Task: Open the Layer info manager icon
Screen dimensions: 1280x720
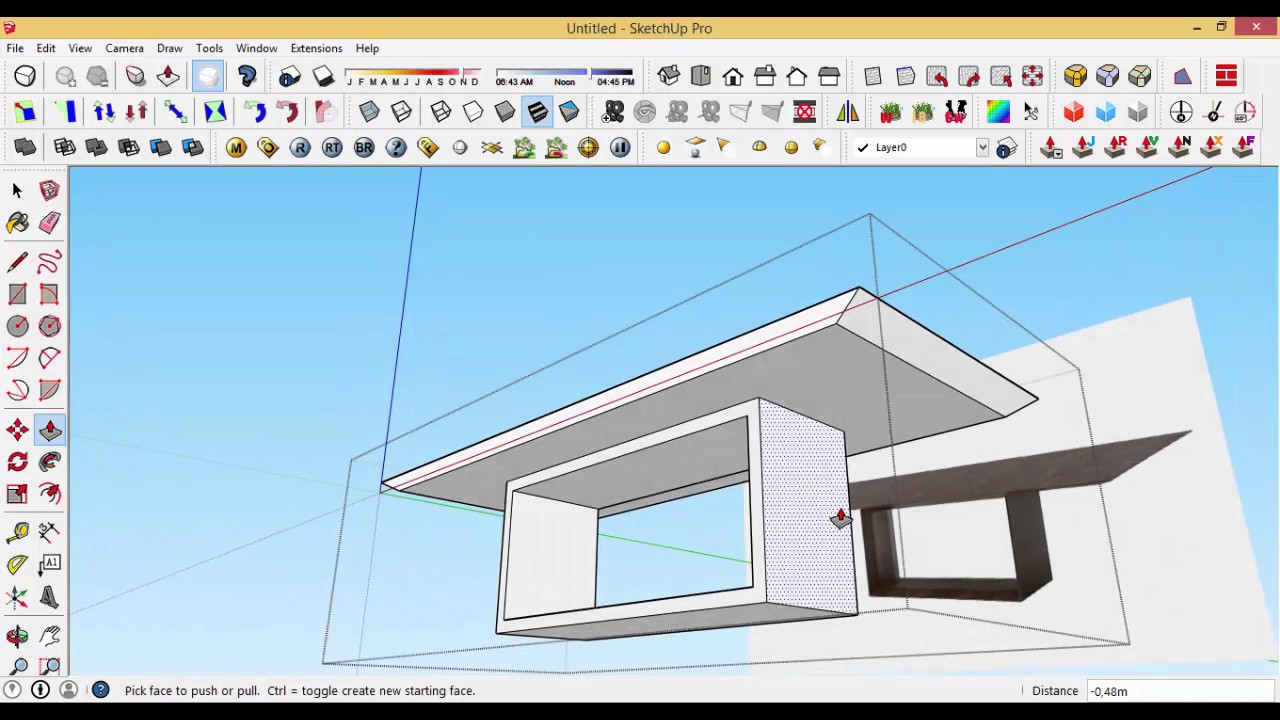Action: pos(1007,148)
